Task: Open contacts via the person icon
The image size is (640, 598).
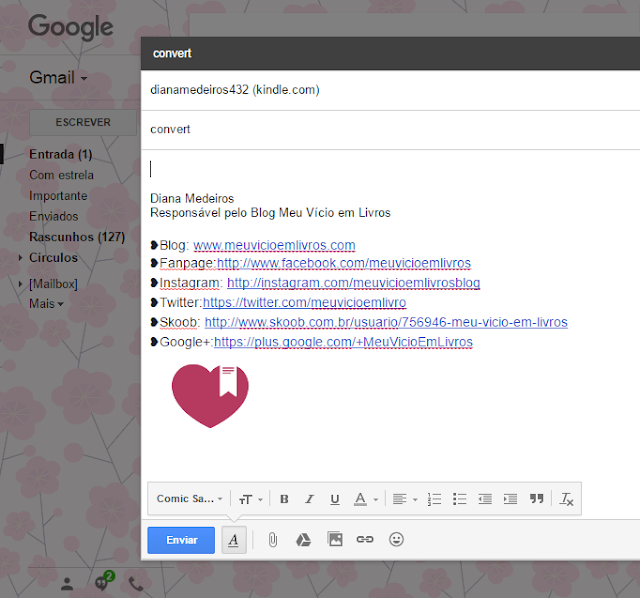Action: click(x=67, y=584)
